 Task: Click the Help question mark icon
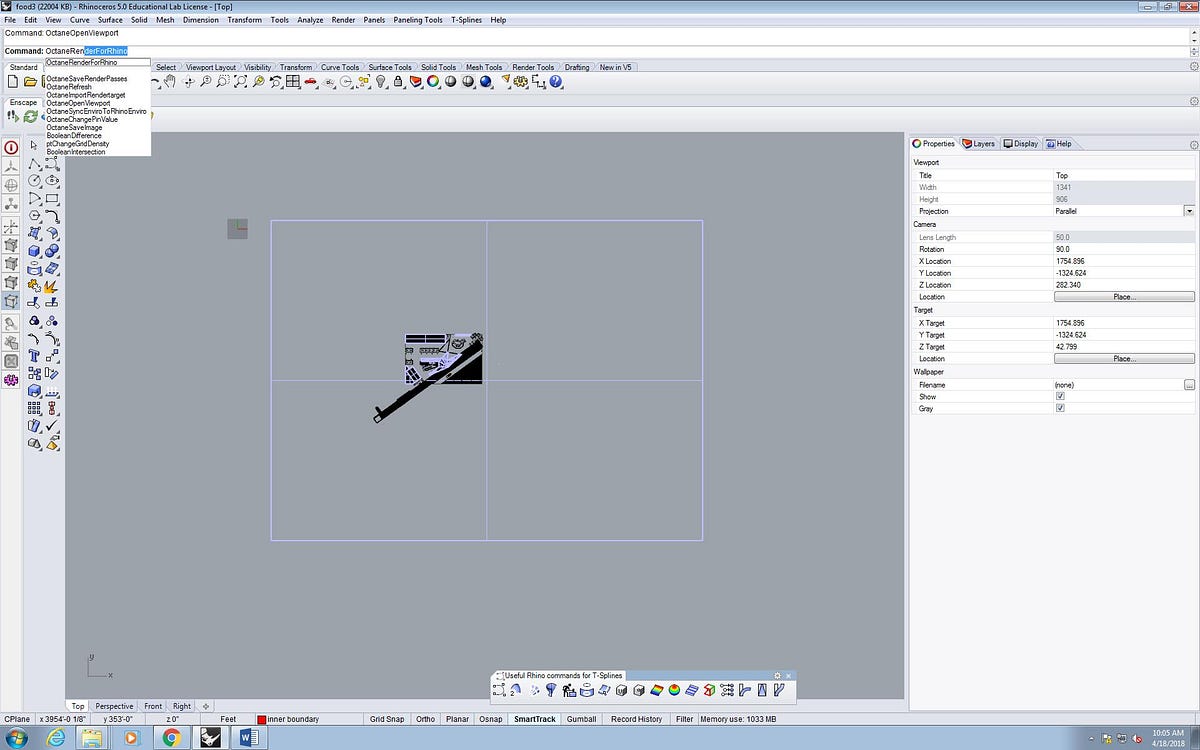click(x=556, y=82)
